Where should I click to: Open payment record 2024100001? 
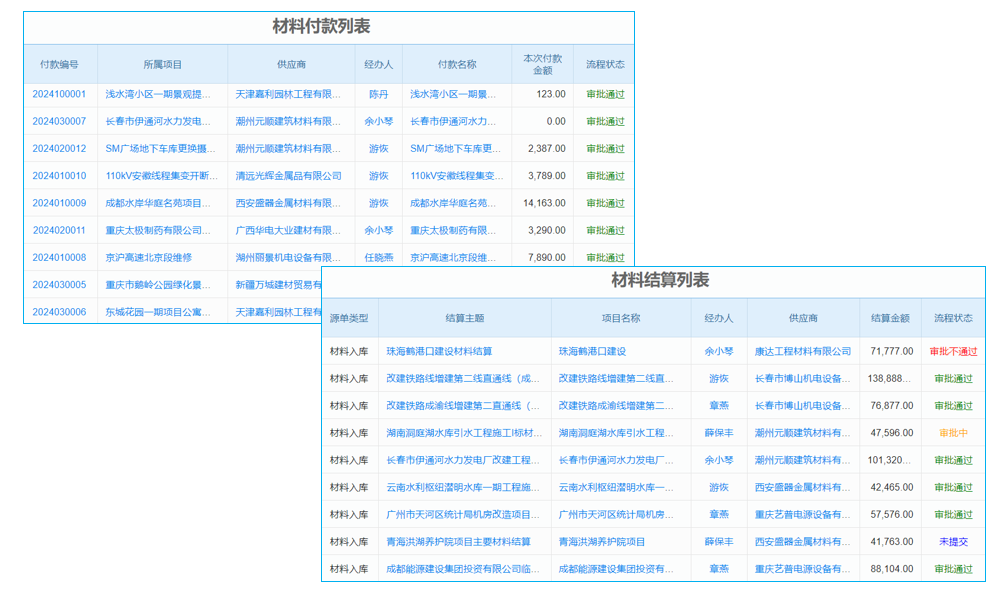pos(57,94)
